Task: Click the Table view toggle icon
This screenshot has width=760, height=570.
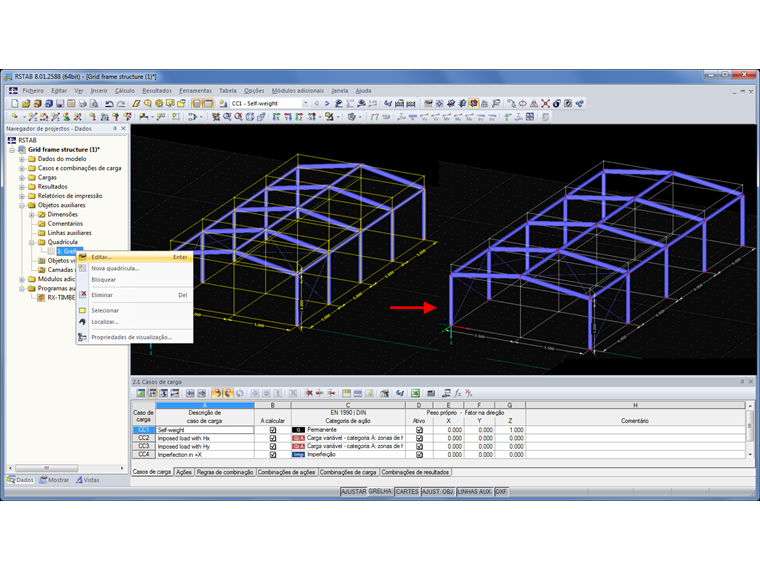Action: pyautogui.click(x=208, y=103)
